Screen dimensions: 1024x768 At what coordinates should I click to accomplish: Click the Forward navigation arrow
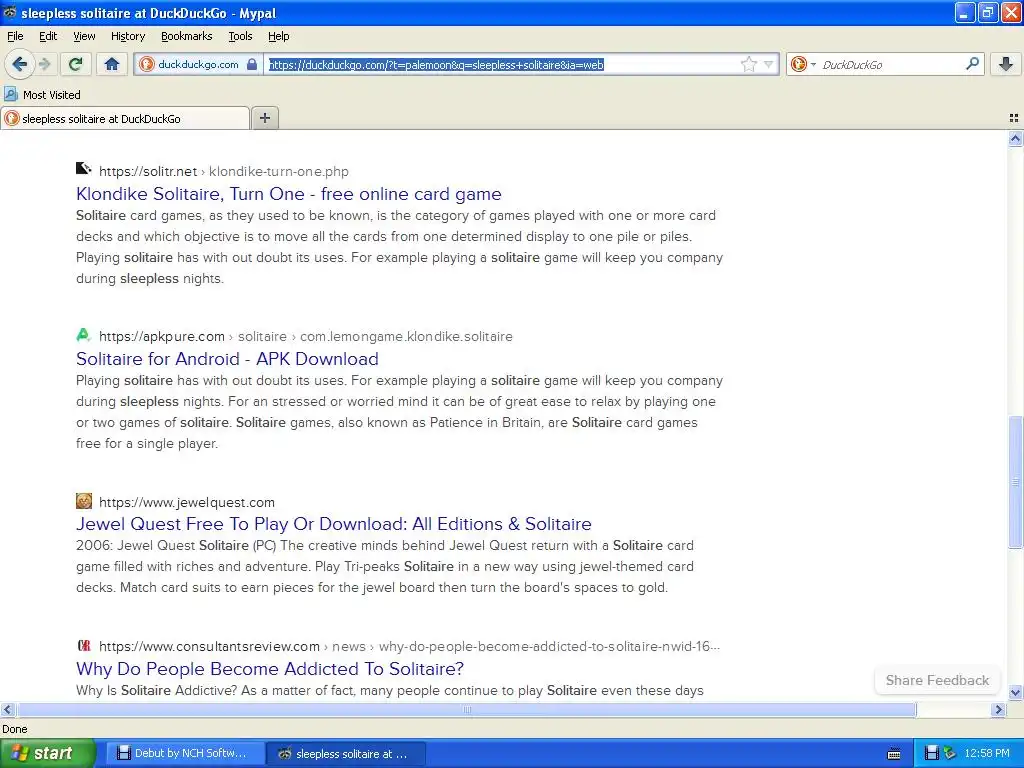[44, 64]
